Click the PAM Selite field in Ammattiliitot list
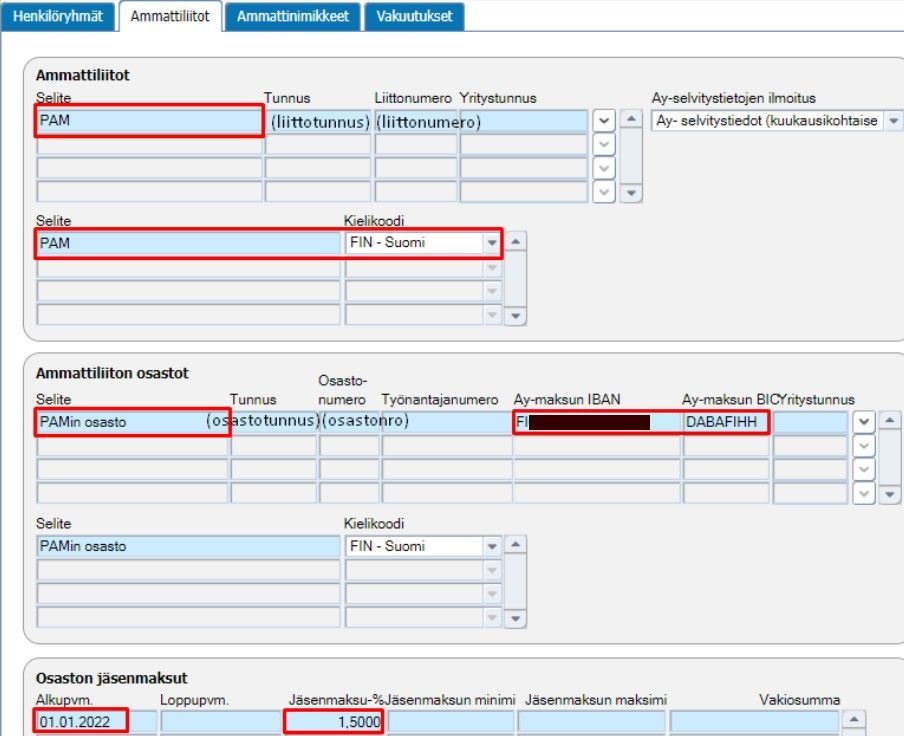The image size is (904, 736). coord(149,120)
